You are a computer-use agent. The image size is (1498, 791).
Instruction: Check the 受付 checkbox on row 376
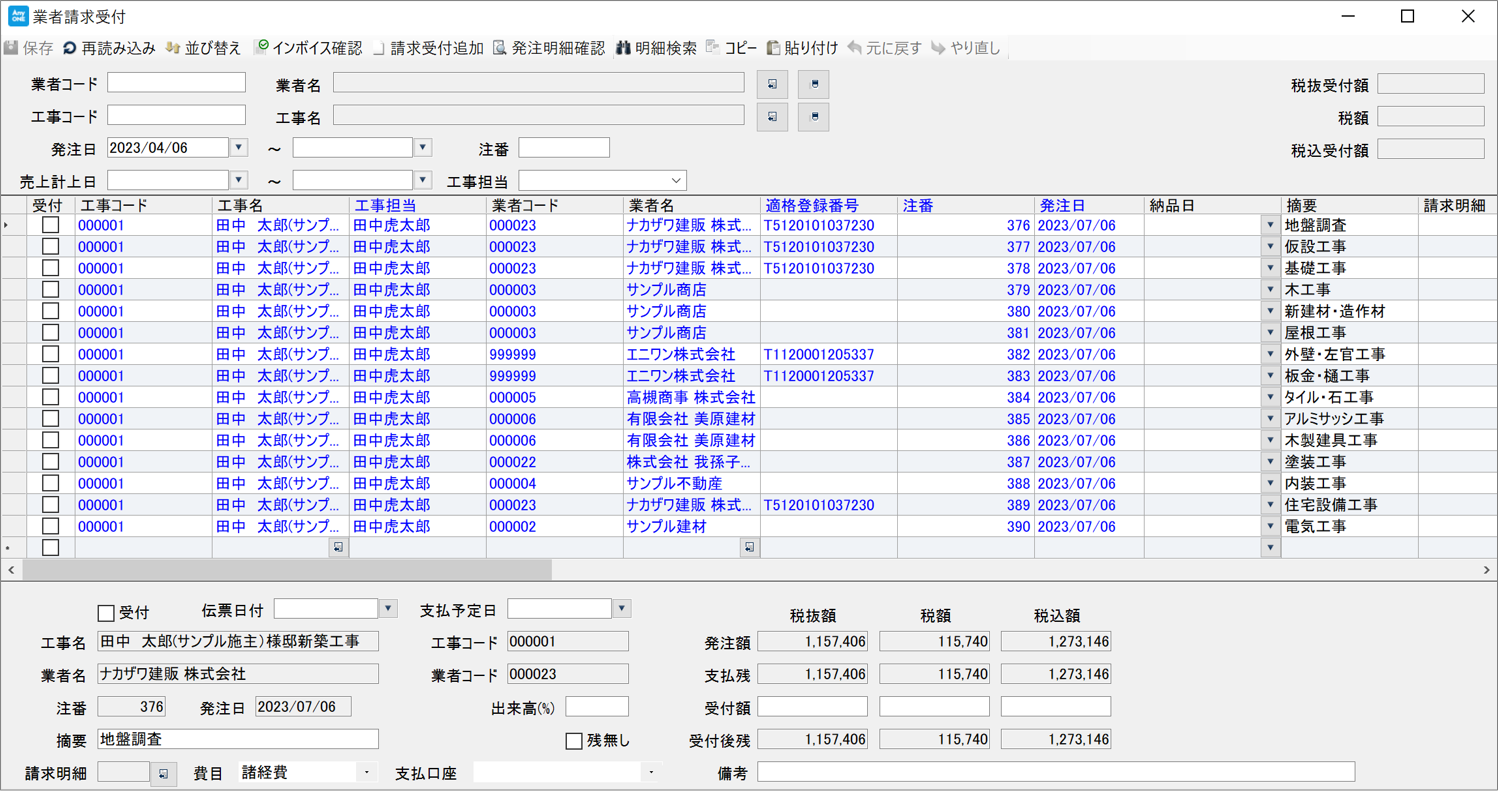[x=50, y=226]
